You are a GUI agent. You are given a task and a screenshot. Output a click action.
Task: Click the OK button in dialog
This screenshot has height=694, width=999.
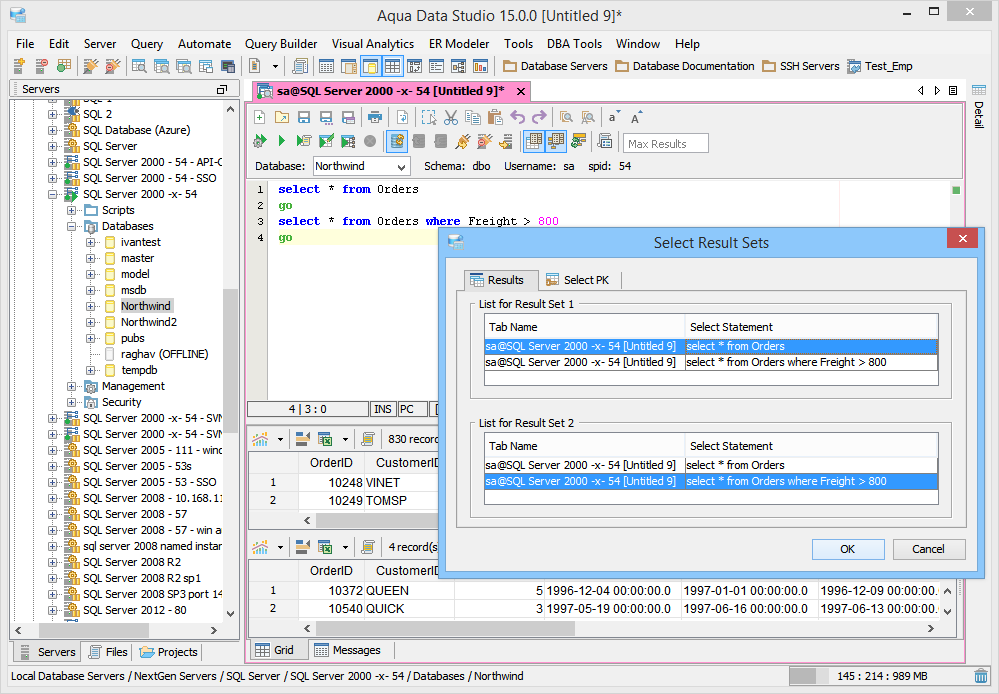pyautogui.click(x=847, y=549)
